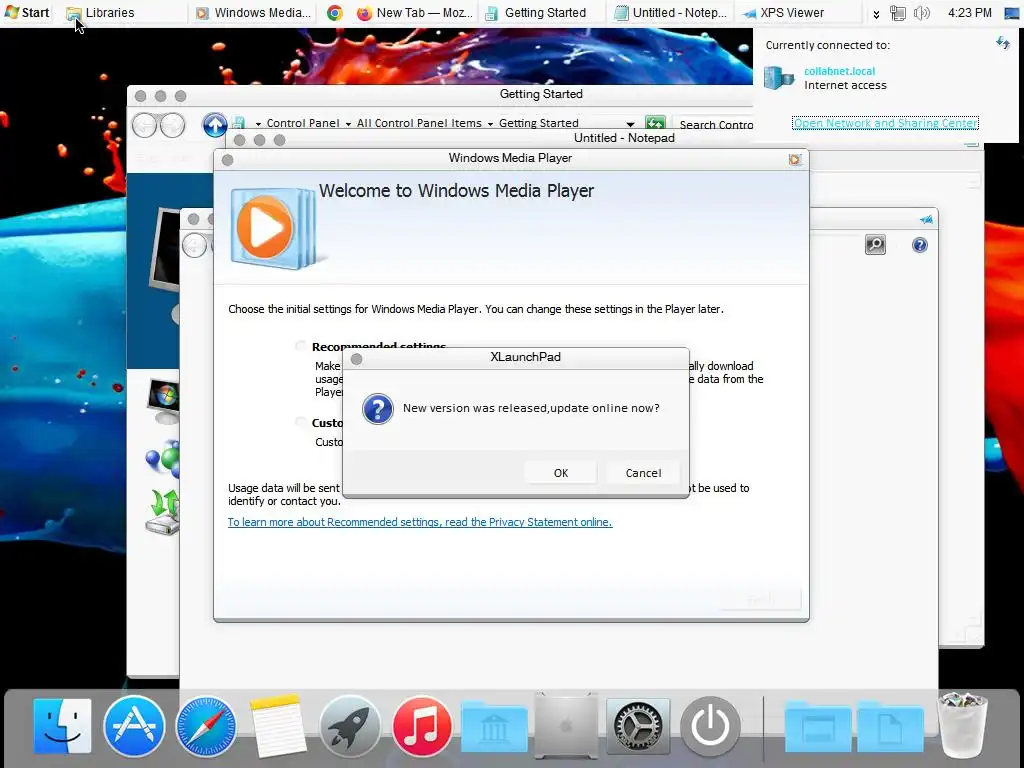Screen dimensions: 1024x768
Task: Open Finder from the dock
Action: click(x=62, y=726)
